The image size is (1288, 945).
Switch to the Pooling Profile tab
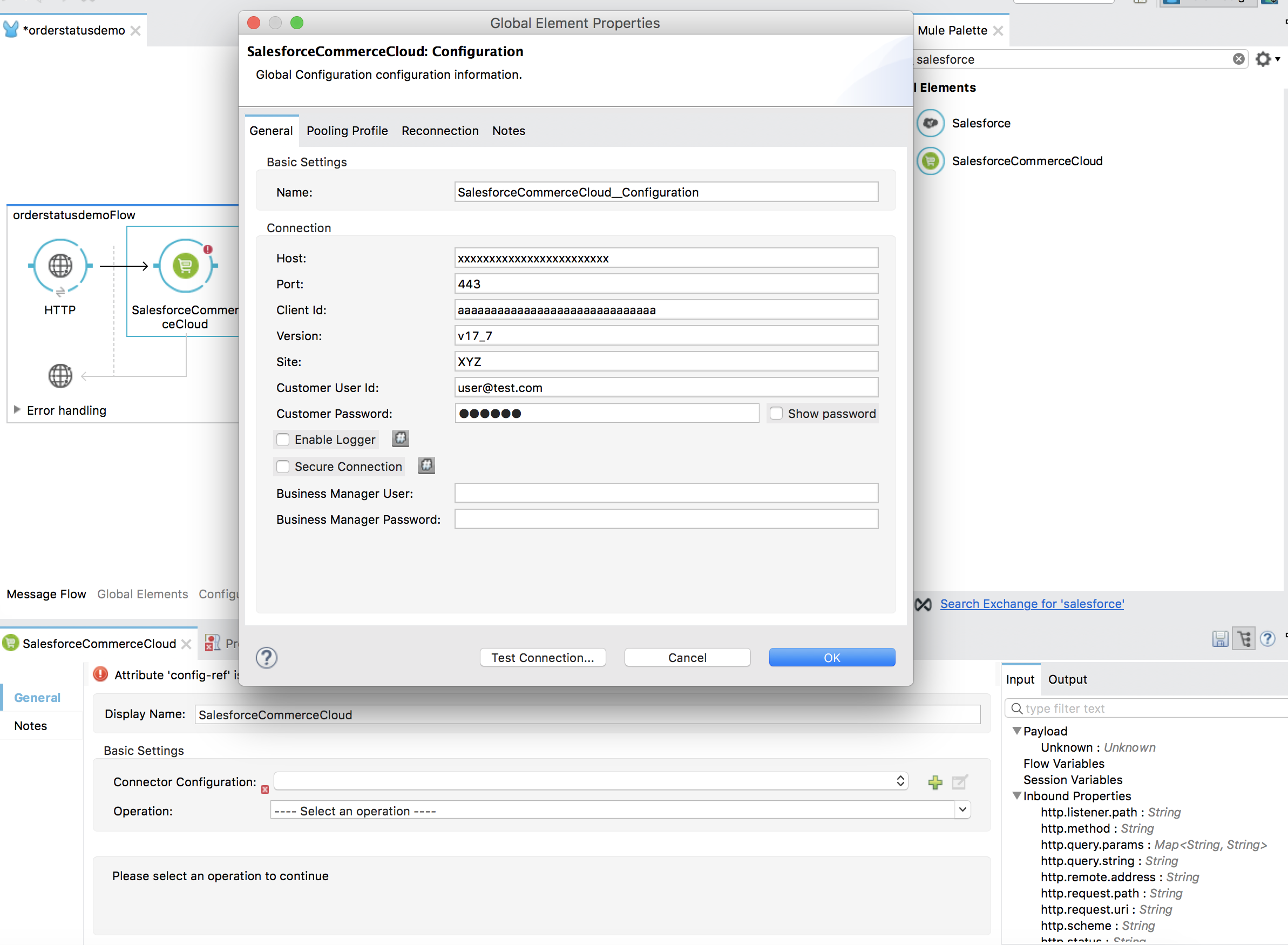click(347, 131)
